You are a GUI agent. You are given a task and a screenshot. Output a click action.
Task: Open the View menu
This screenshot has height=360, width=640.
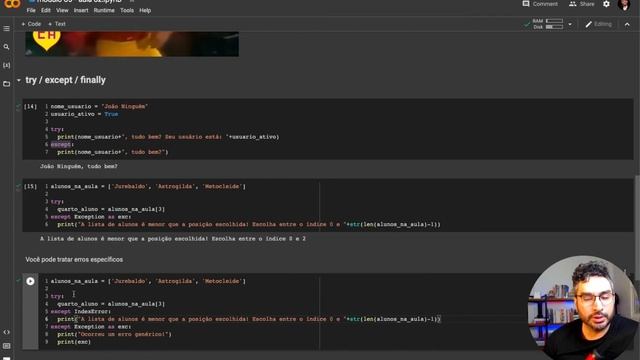coord(62,11)
